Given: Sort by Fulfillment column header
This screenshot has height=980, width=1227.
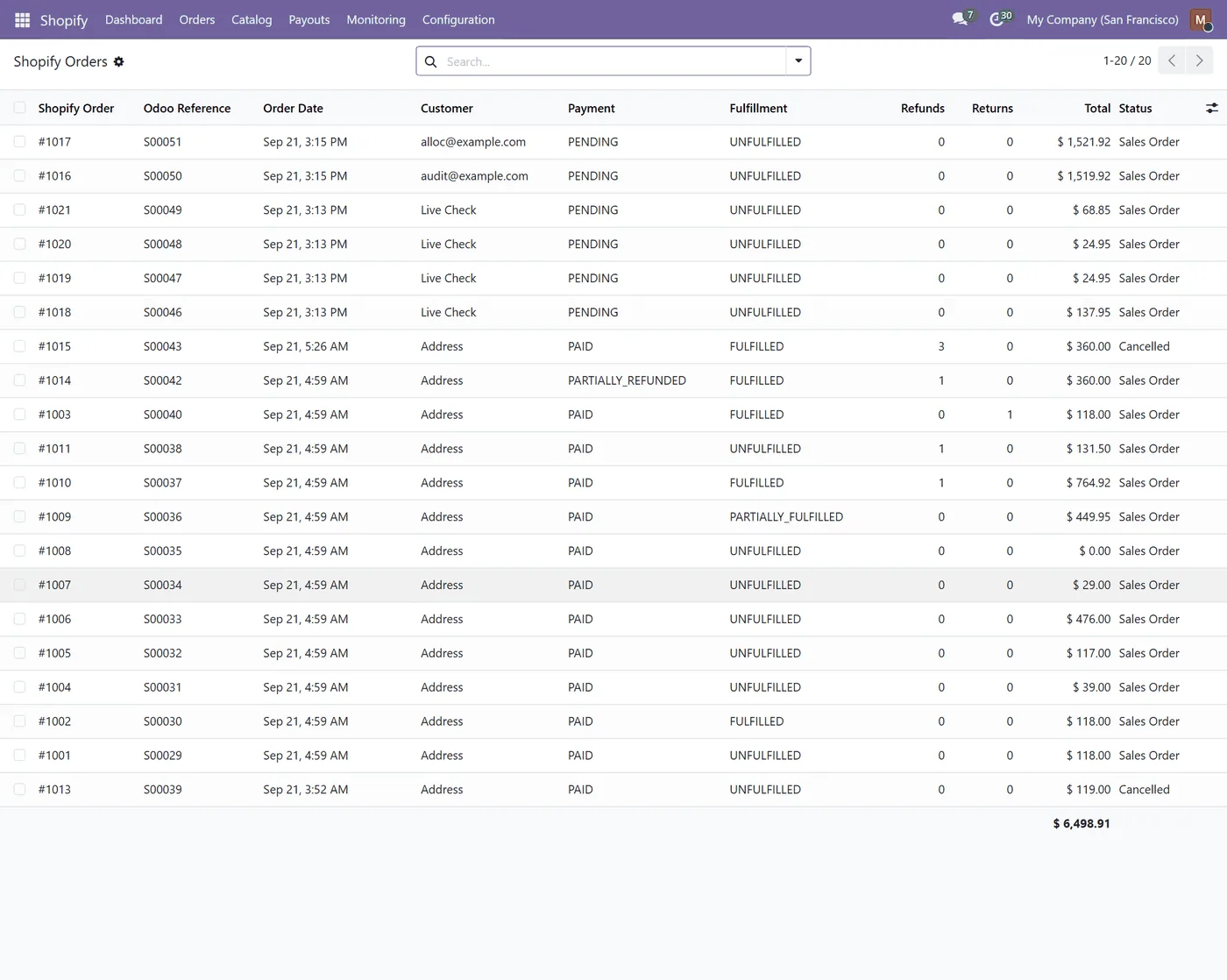Looking at the screenshot, I should tap(758, 109).
